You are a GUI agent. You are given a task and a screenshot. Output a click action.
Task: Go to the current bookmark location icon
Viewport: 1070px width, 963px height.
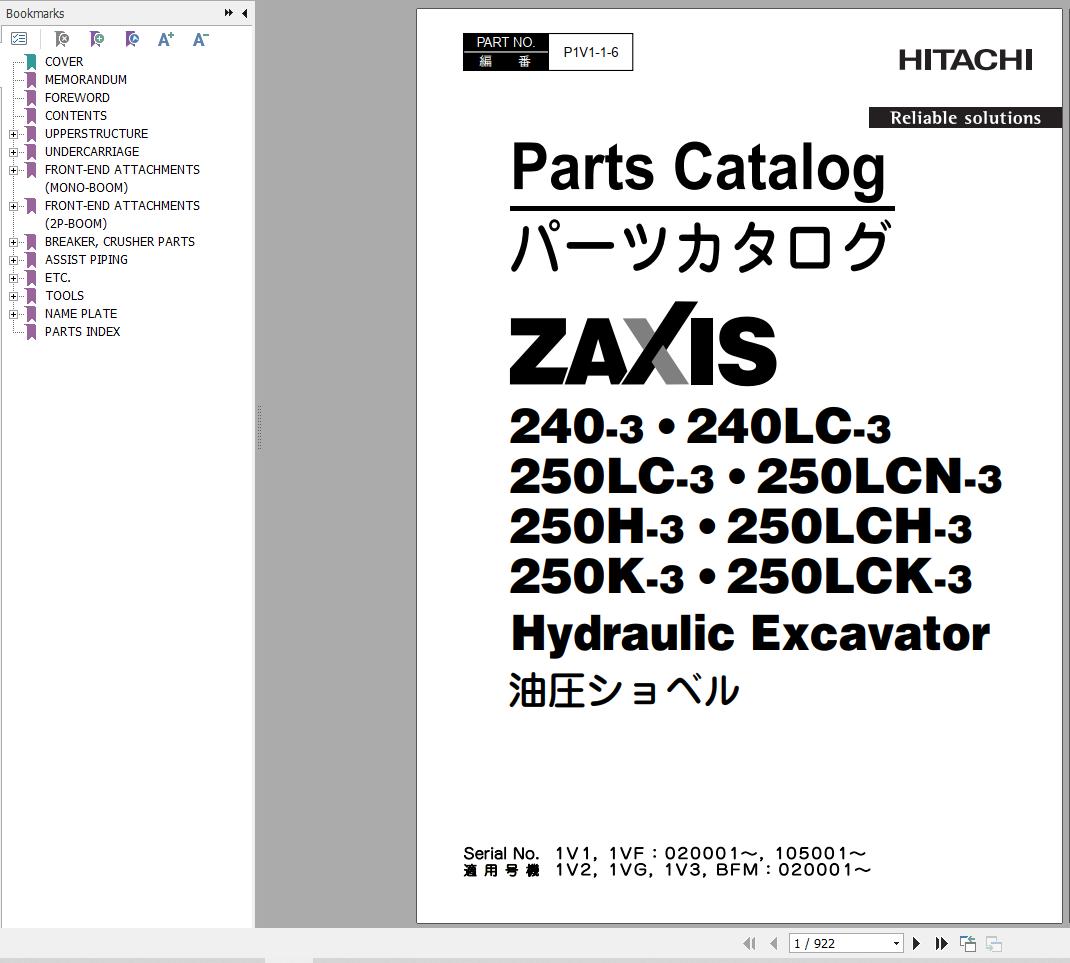pos(132,40)
